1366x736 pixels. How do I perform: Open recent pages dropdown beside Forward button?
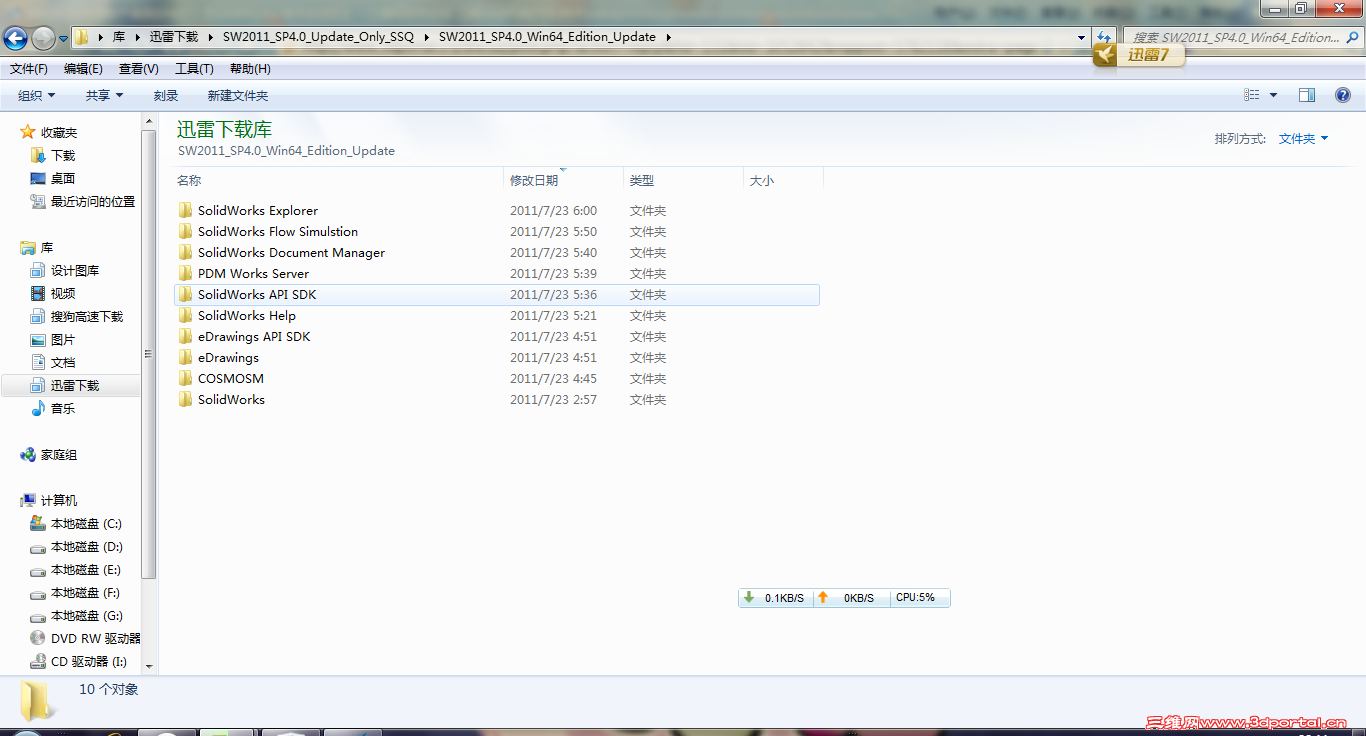pos(63,39)
